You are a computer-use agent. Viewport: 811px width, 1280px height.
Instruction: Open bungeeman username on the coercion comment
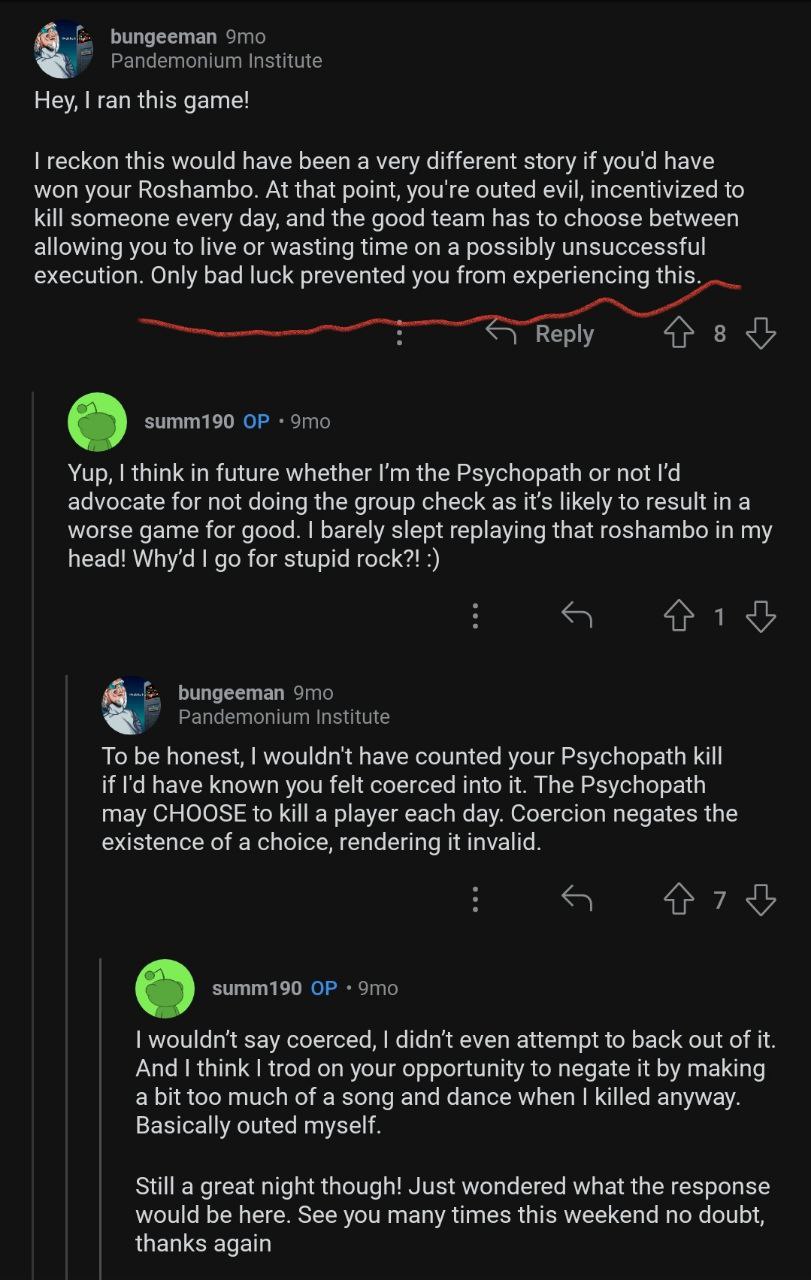[x=231, y=692]
